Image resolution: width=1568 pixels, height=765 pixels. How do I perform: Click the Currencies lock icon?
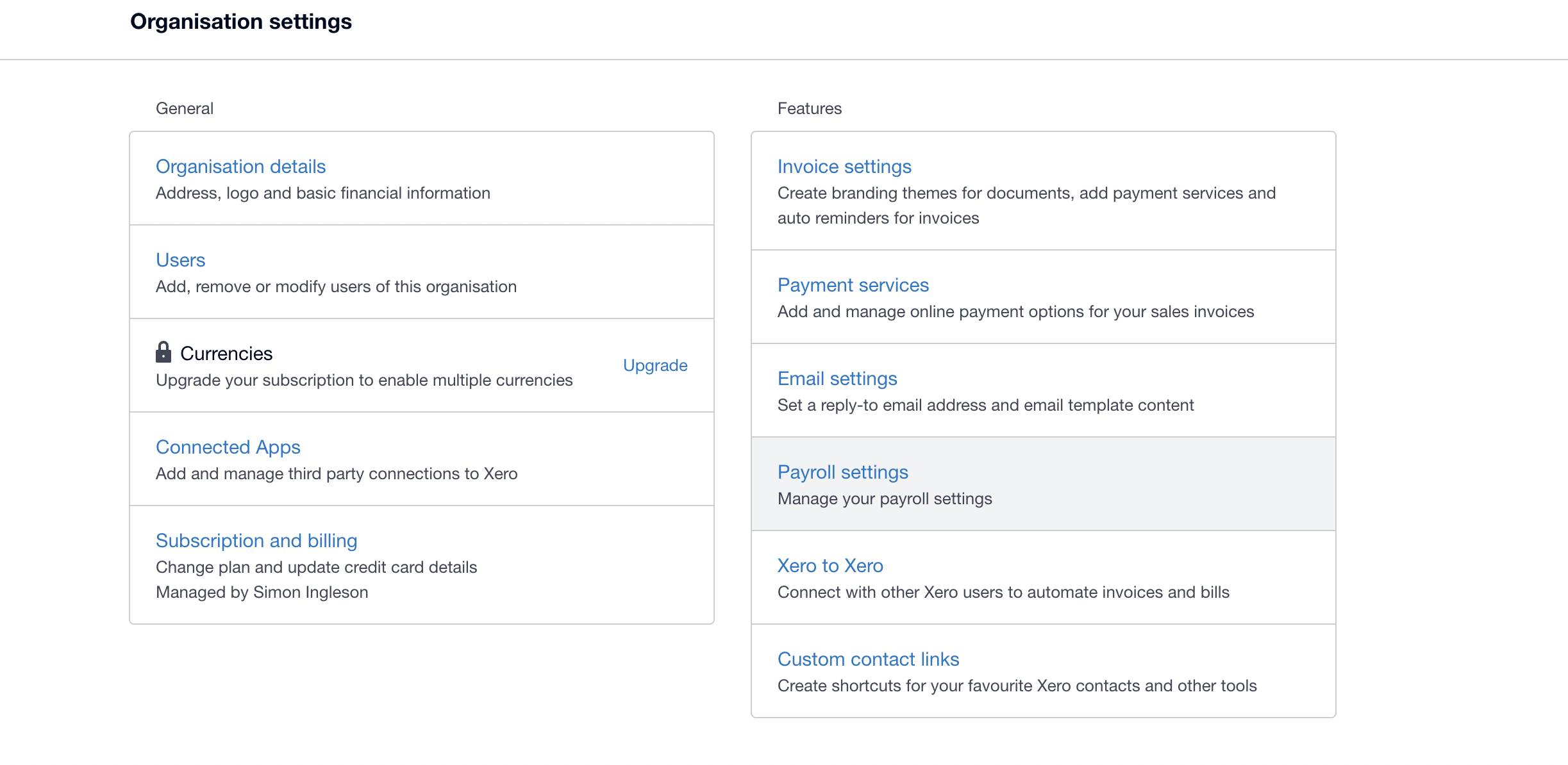pos(163,352)
